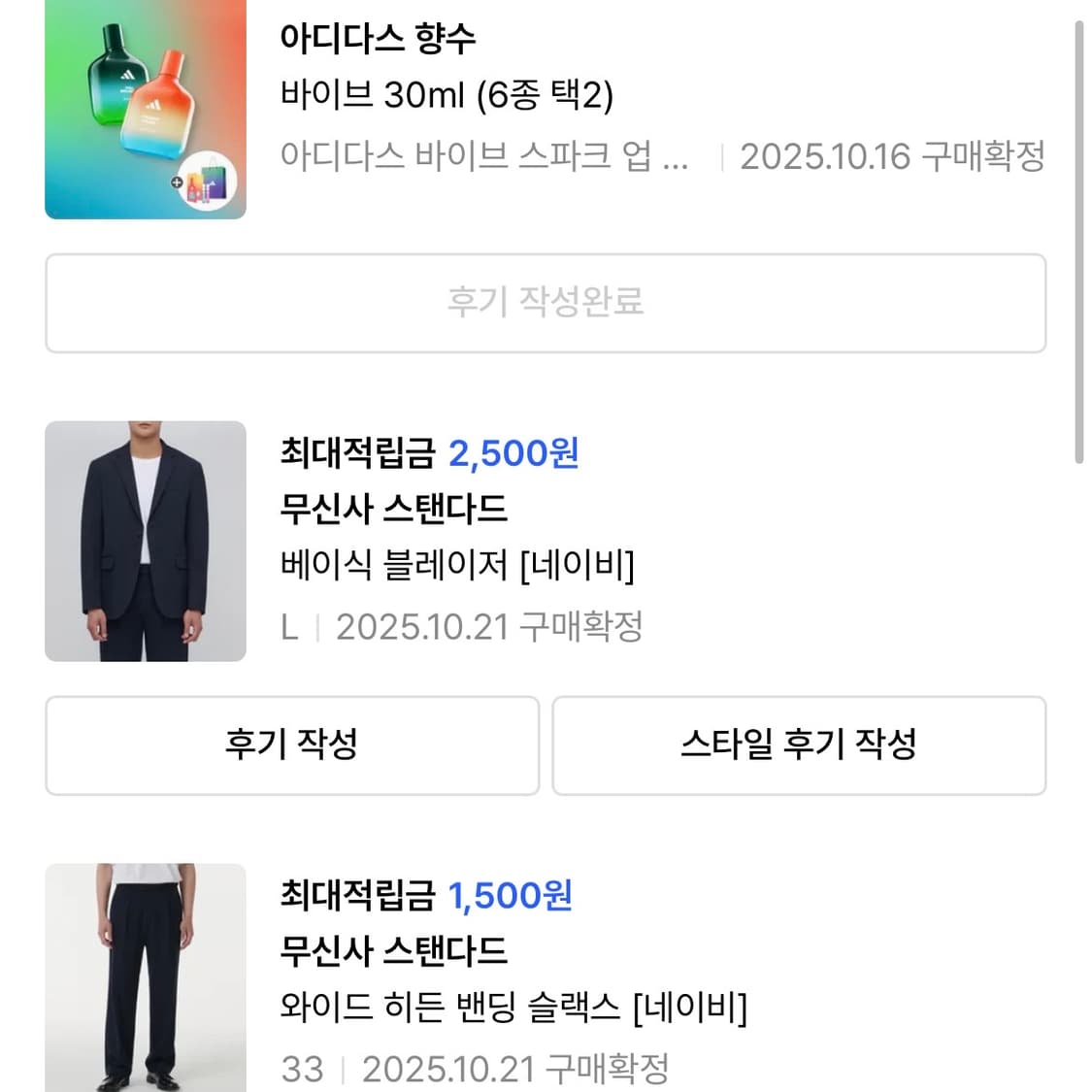Viewport: 1092px width, 1092px height.
Task: Tap the gift badge icon on perfume image
Action: click(207, 180)
